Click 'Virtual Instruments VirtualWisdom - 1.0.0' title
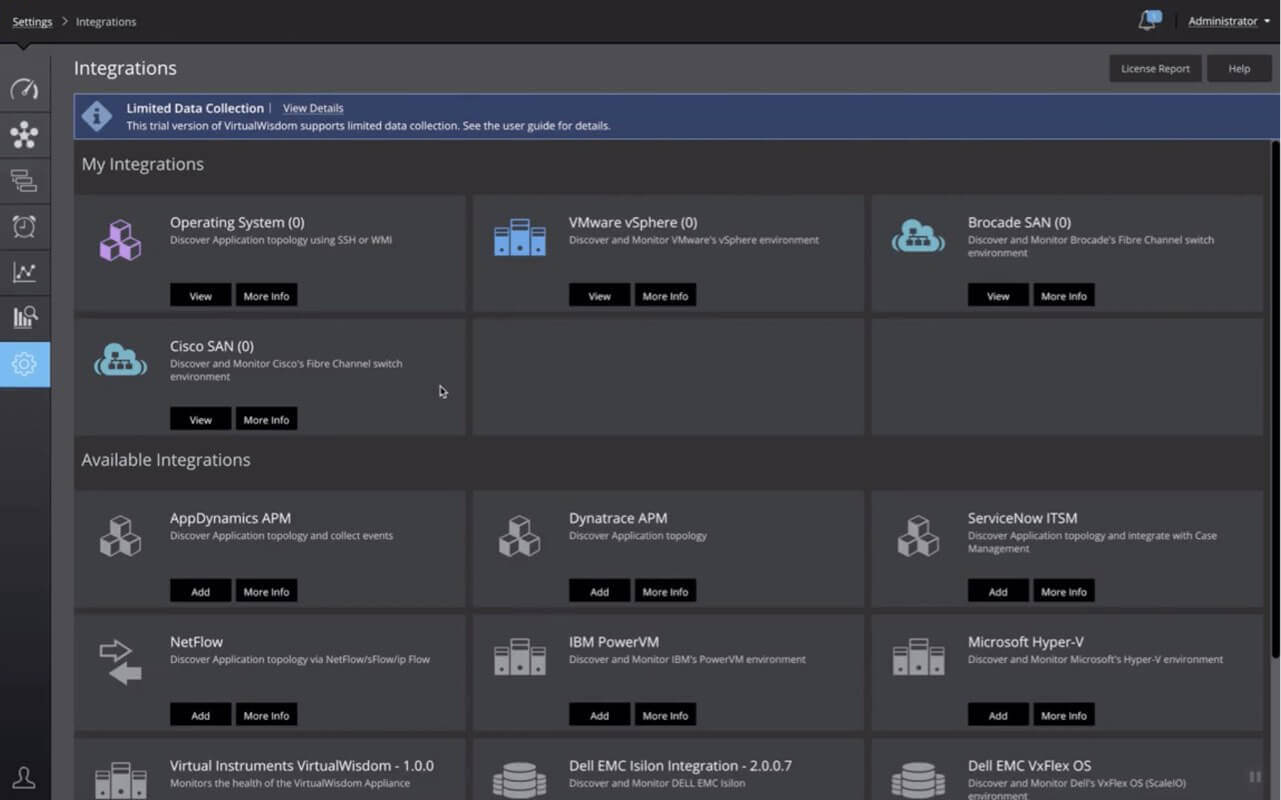Image resolution: width=1281 pixels, height=800 pixels. coord(302,766)
